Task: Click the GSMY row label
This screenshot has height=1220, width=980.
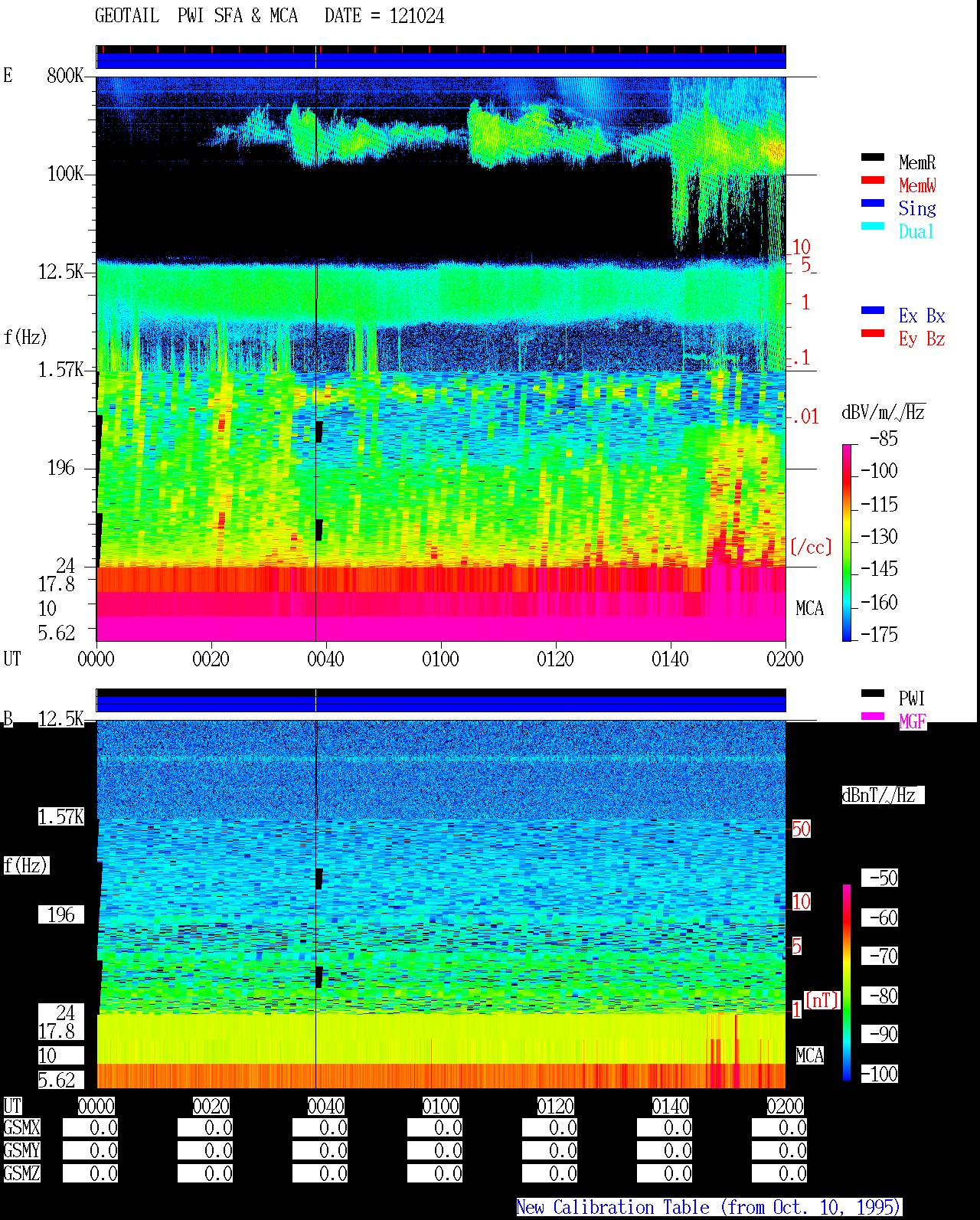Action: coord(21,1150)
